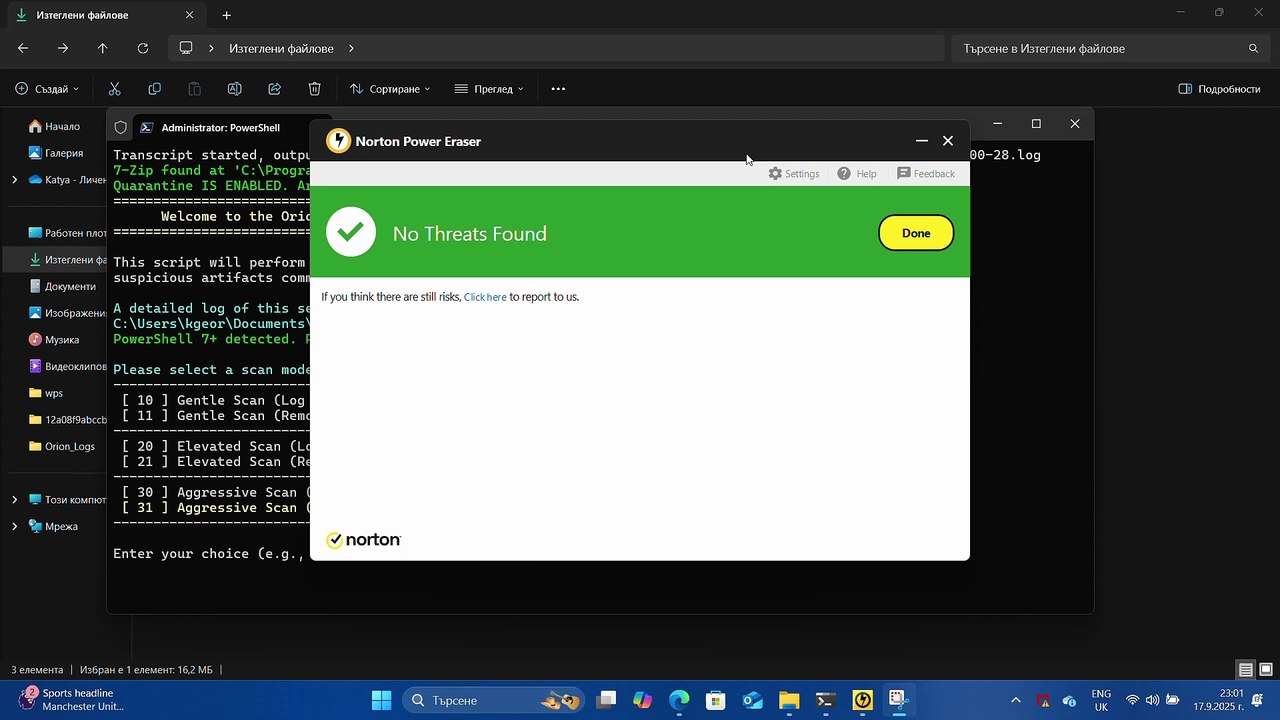
Task: Switch to Norton Power Eraser on the taskbar
Action: (862, 700)
